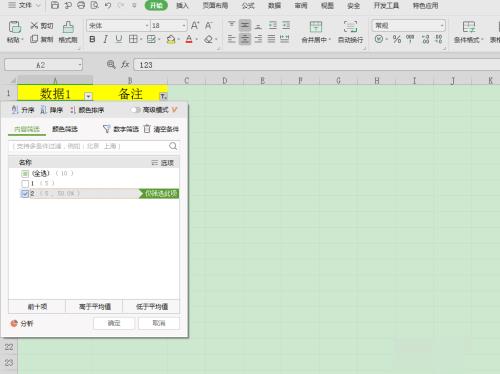Open the font size dropdown showing 18
Viewport: 500px width, 374px height.
pos(184,26)
